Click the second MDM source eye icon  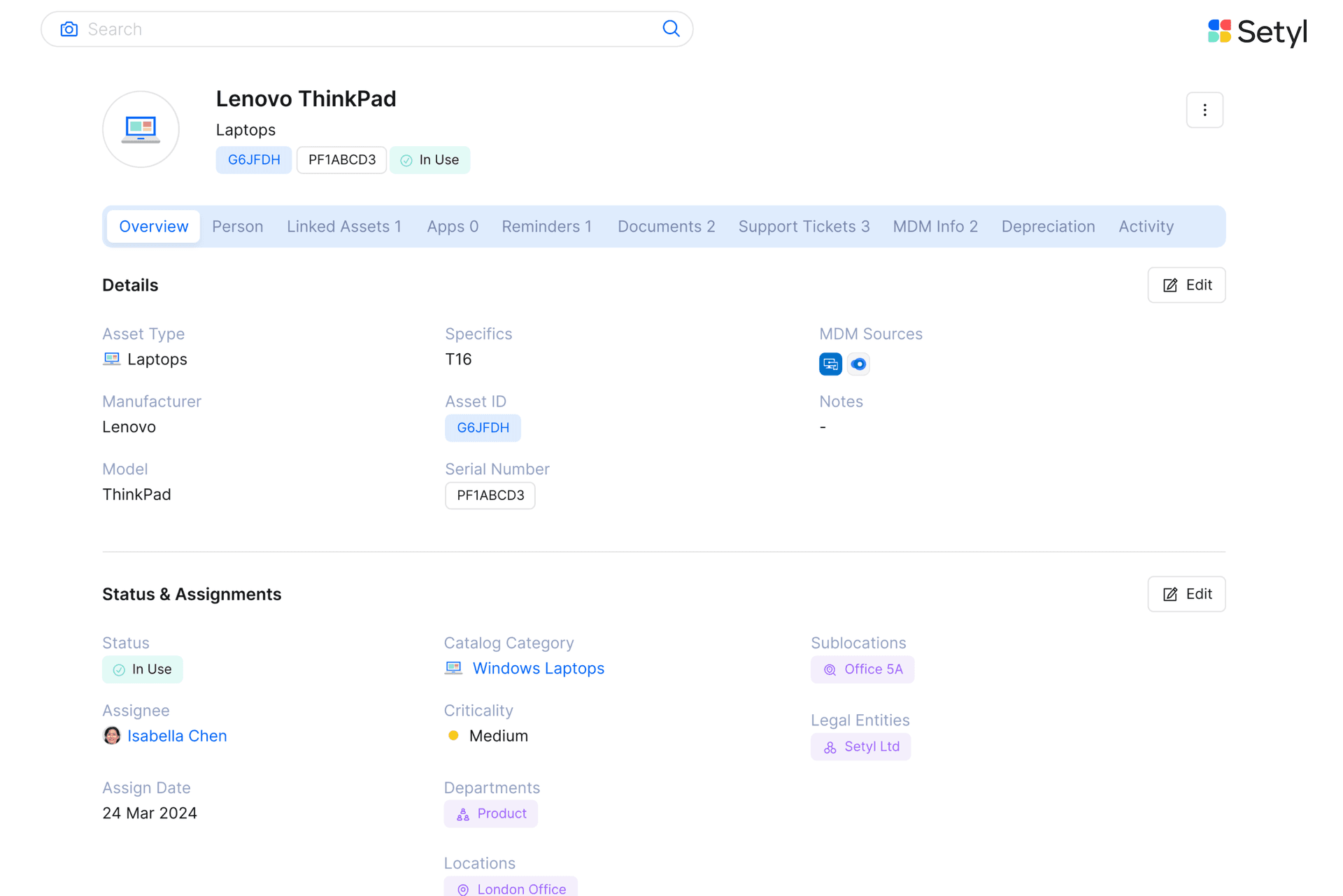pos(858,364)
